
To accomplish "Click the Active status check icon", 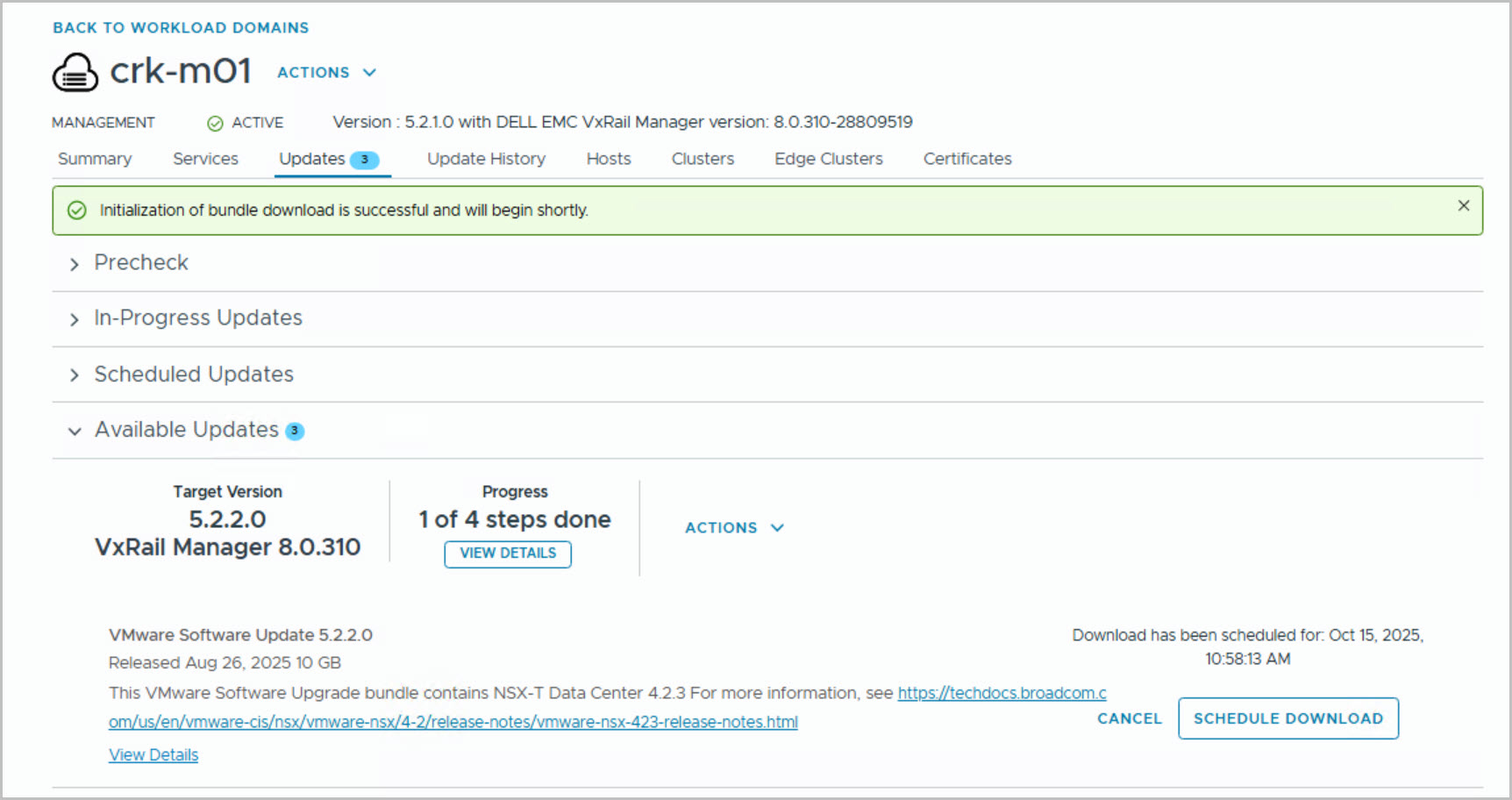I will point(215,124).
